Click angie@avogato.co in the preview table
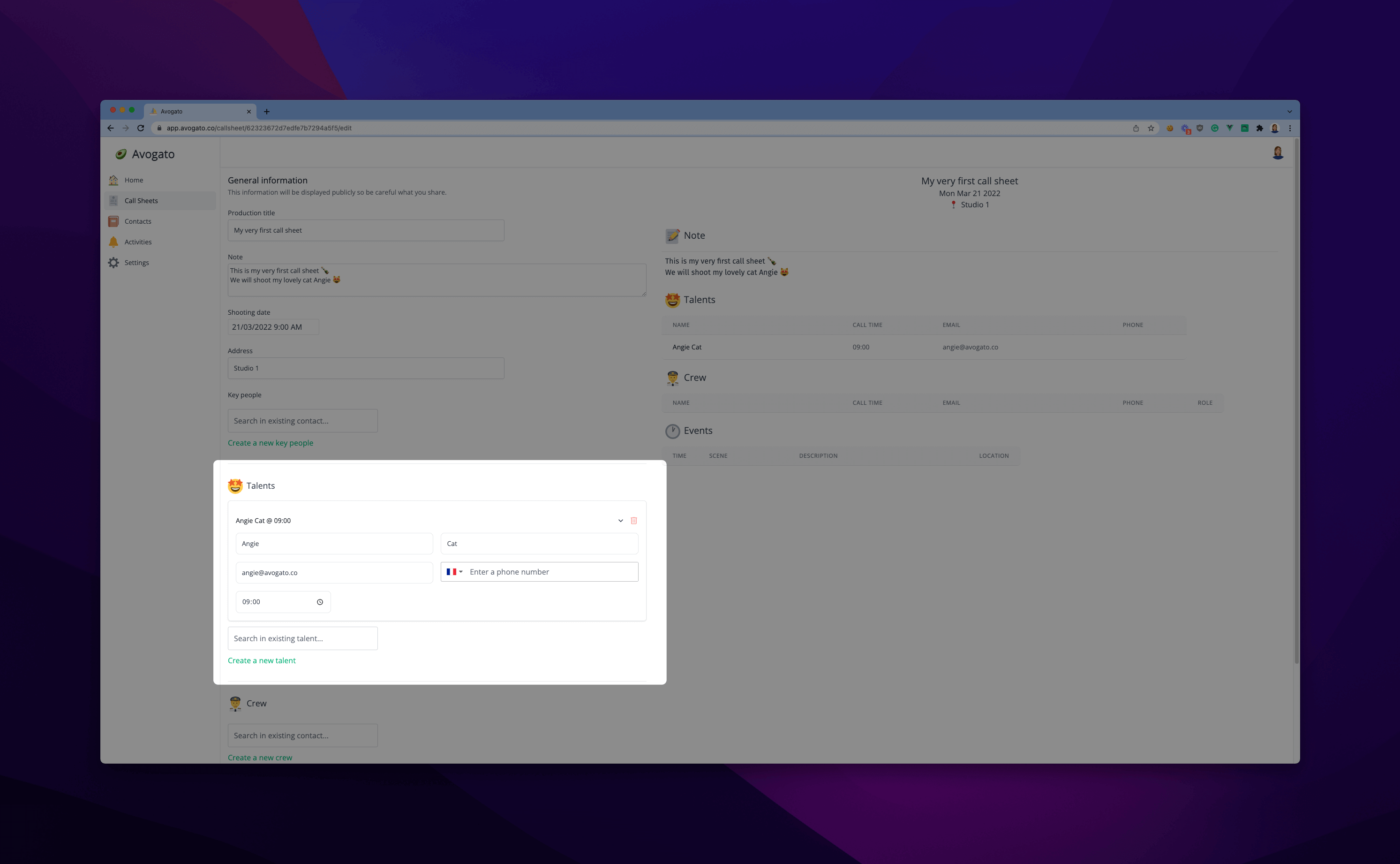Viewport: 1400px width, 864px height. [x=971, y=347]
